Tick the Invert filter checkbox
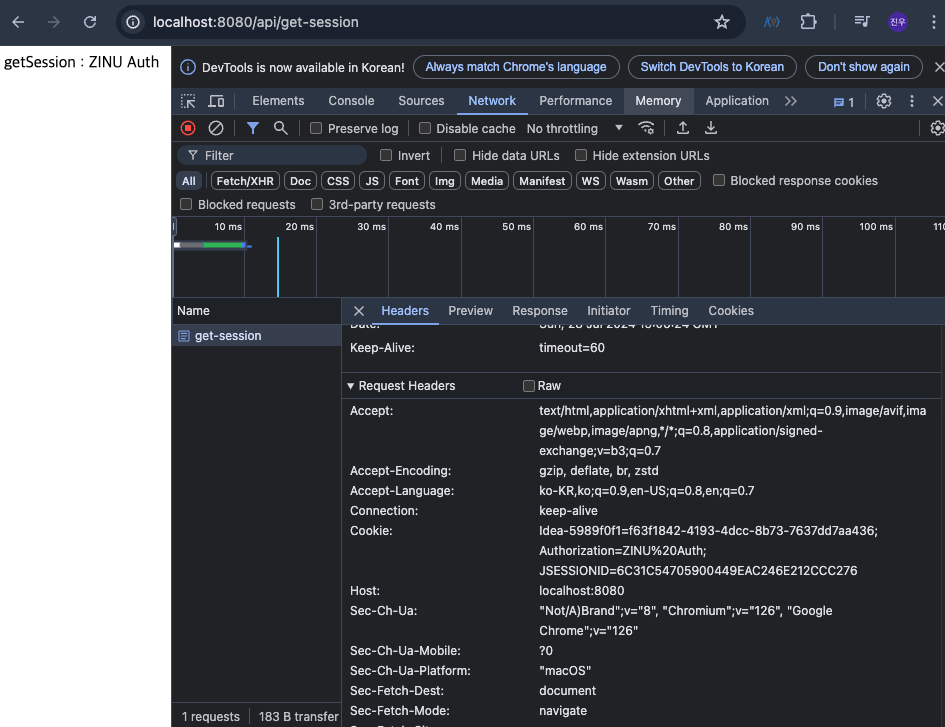 pos(386,156)
